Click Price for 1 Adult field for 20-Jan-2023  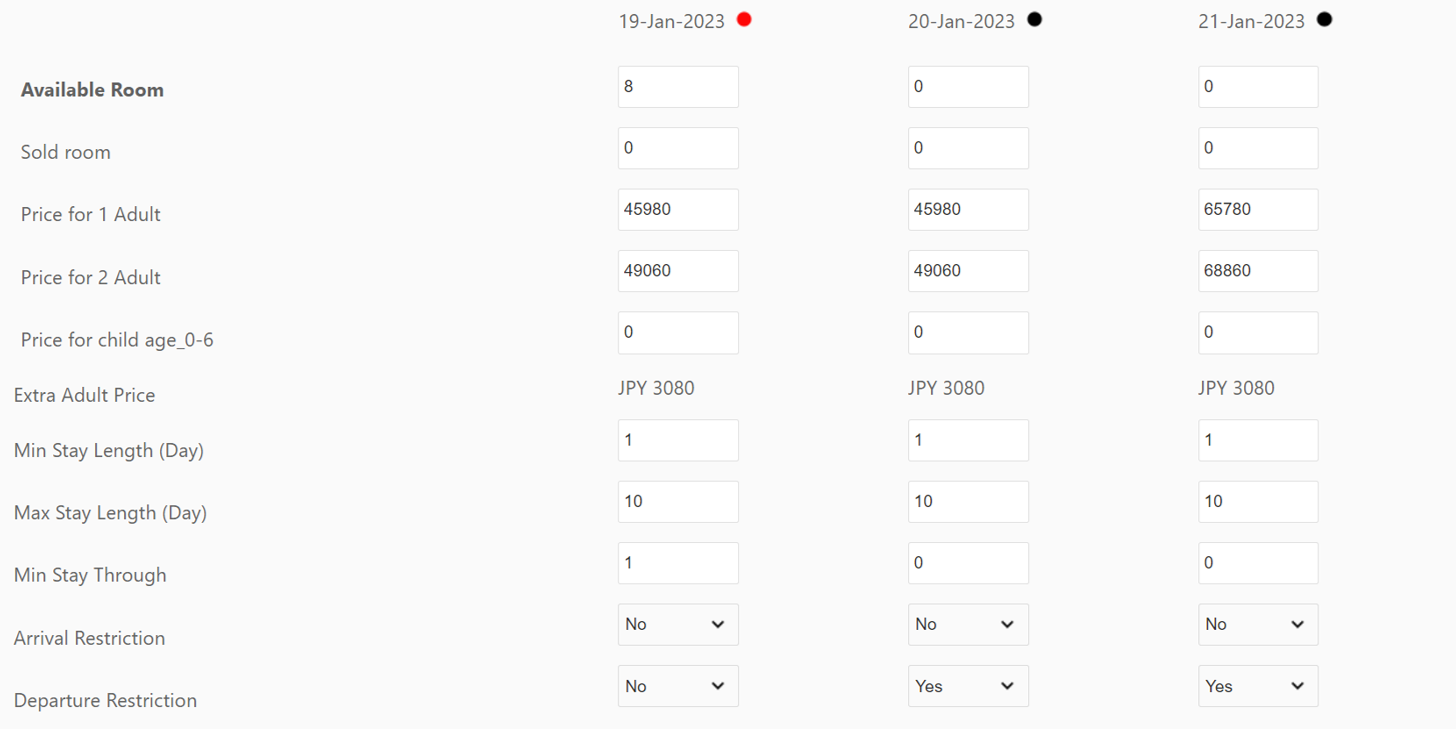coord(968,210)
